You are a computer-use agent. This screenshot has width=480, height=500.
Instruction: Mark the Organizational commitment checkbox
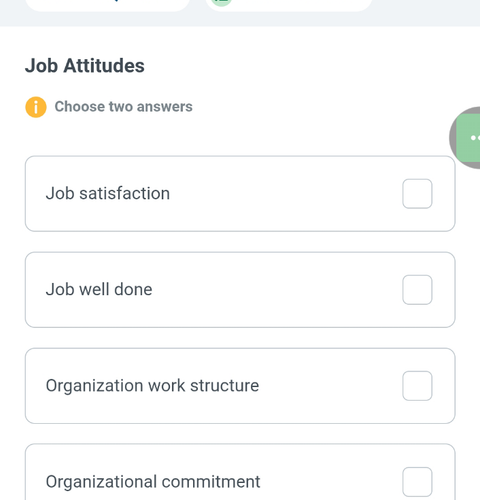click(x=417, y=482)
